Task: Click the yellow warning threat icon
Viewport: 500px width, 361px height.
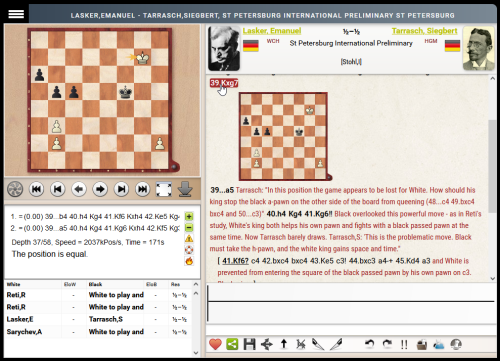Action: point(189,239)
